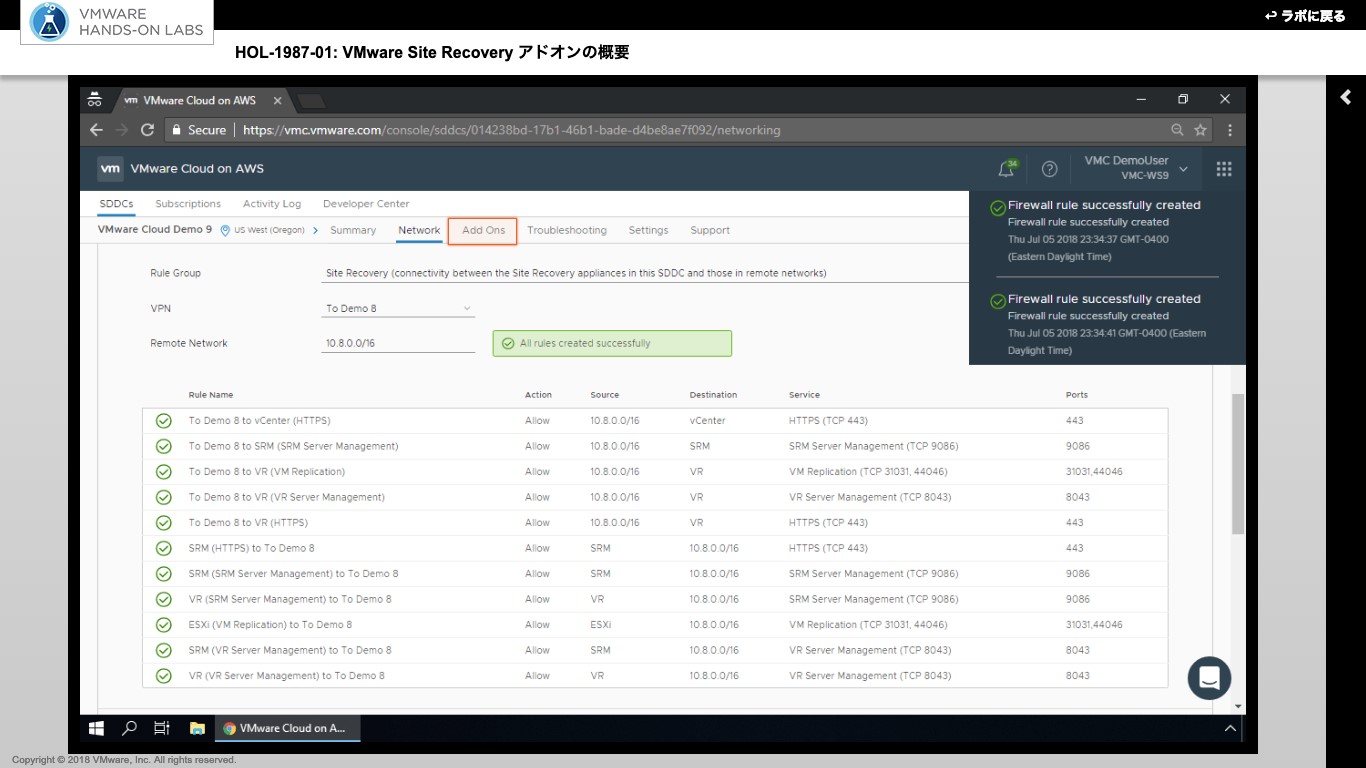Open Windows taskbar search
The image size is (1366, 768).
pos(129,728)
